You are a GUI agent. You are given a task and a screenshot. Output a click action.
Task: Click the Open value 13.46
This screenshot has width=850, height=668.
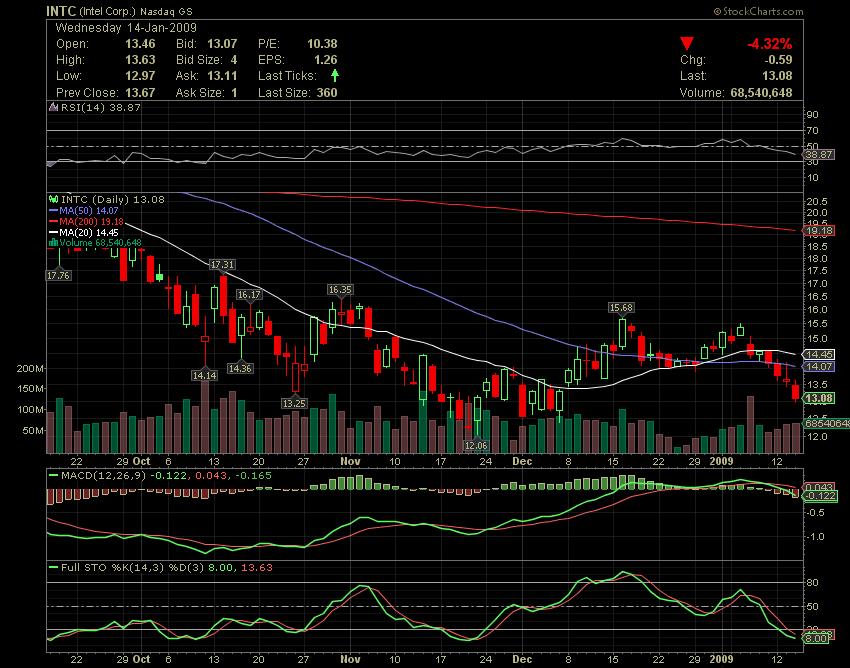140,44
